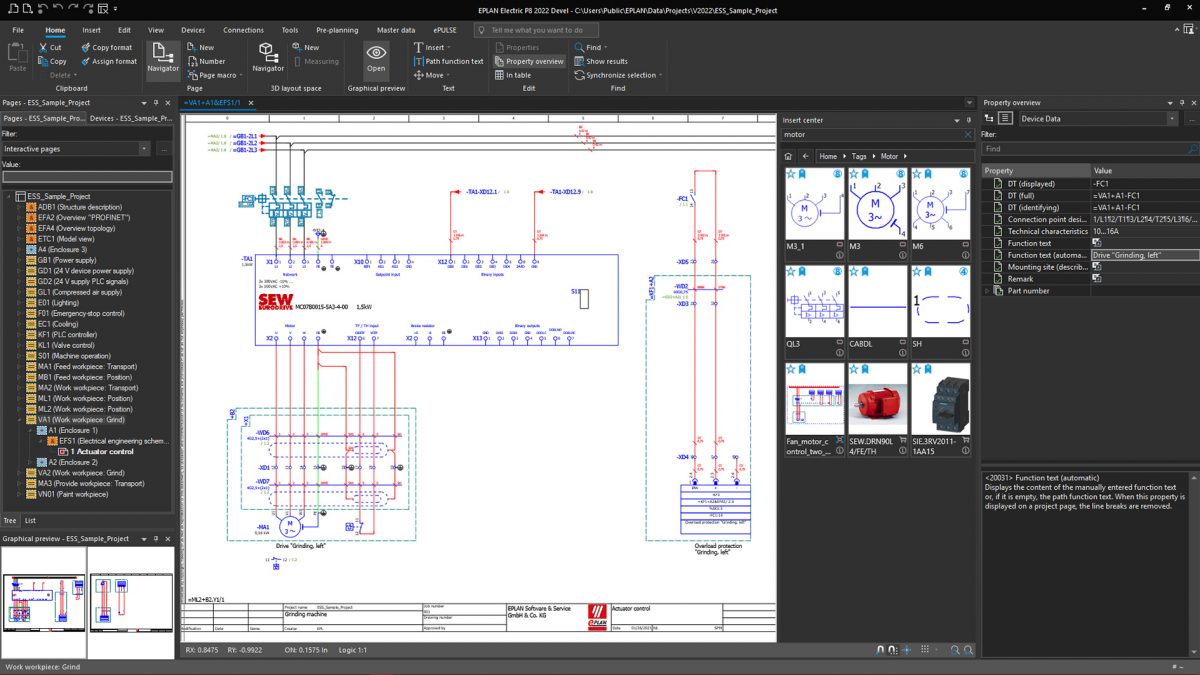Open the 3D layout space Navigator
The height and width of the screenshot is (675, 1200).
click(267, 56)
